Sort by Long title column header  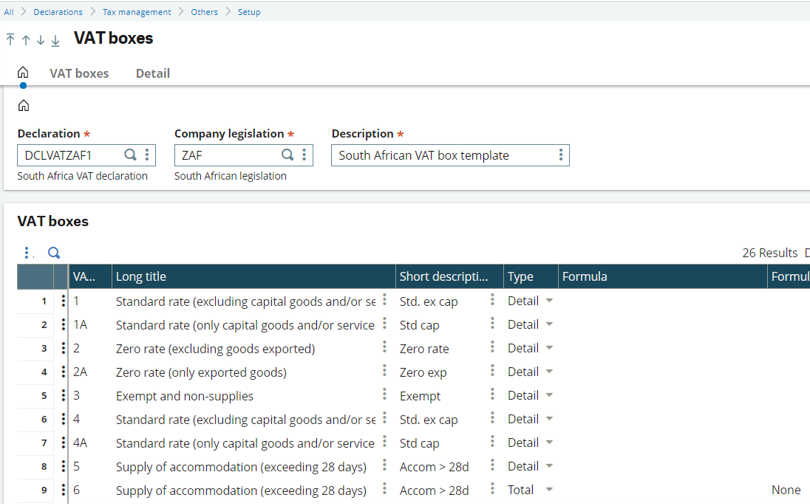(x=253, y=276)
